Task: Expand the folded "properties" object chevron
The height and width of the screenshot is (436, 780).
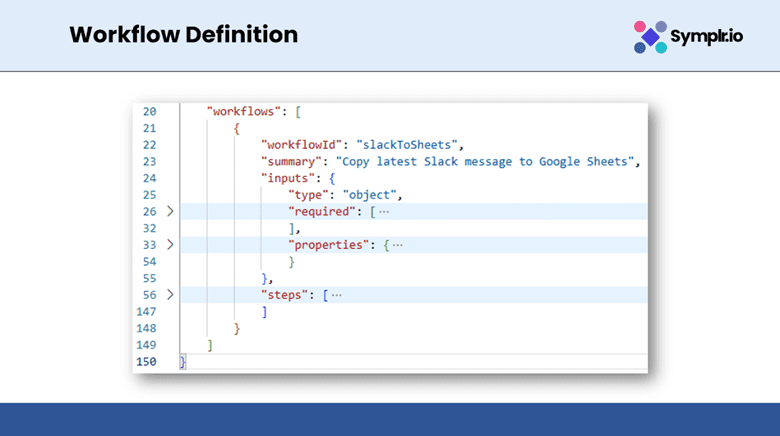Action: [170, 244]
